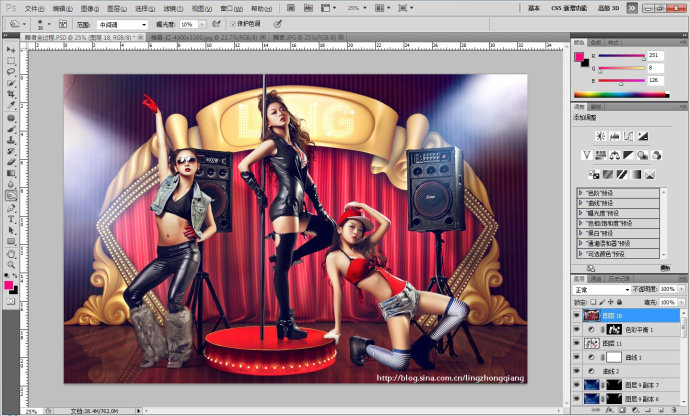Hide the 色彩平衡 1 layer
This screenshot has height=416, width=690.
pos(576,329)
